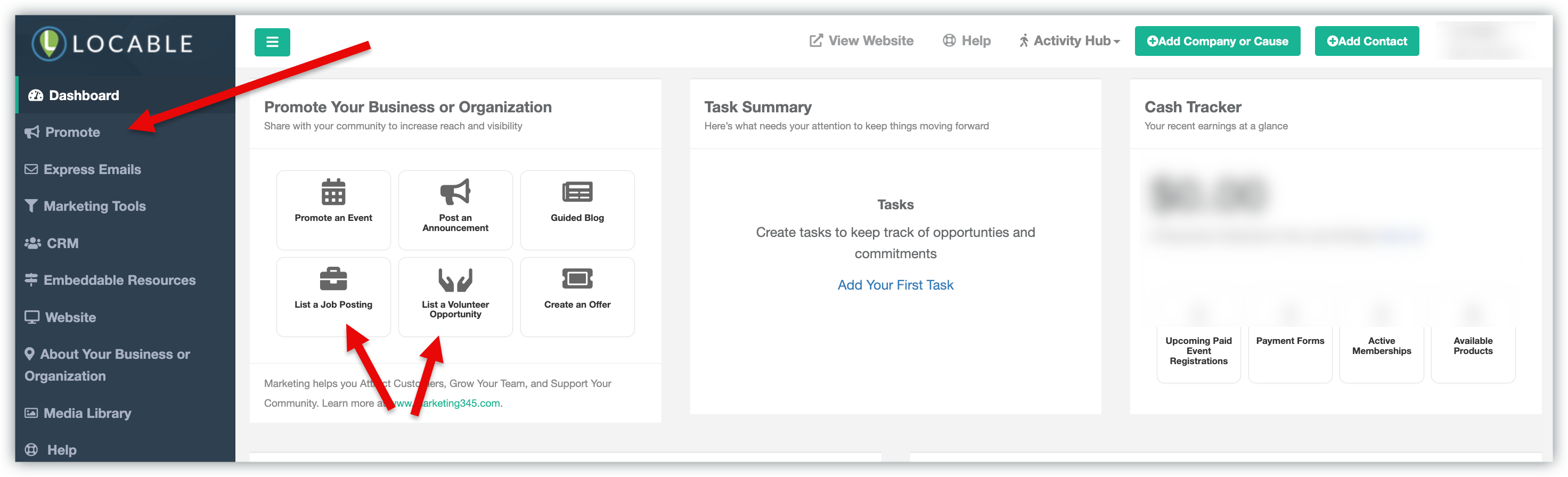The width and height of the screenshot is (1568, 477).
Task: Toggle the green hamburger sidebar menu
Action: point(272,42)
